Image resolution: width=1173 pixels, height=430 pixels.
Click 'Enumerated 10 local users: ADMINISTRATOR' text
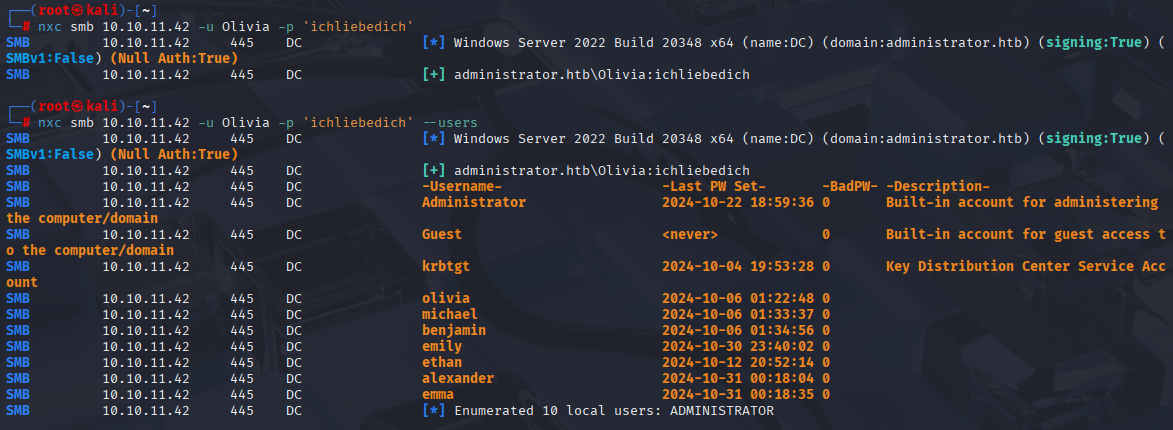click(614, 411)
